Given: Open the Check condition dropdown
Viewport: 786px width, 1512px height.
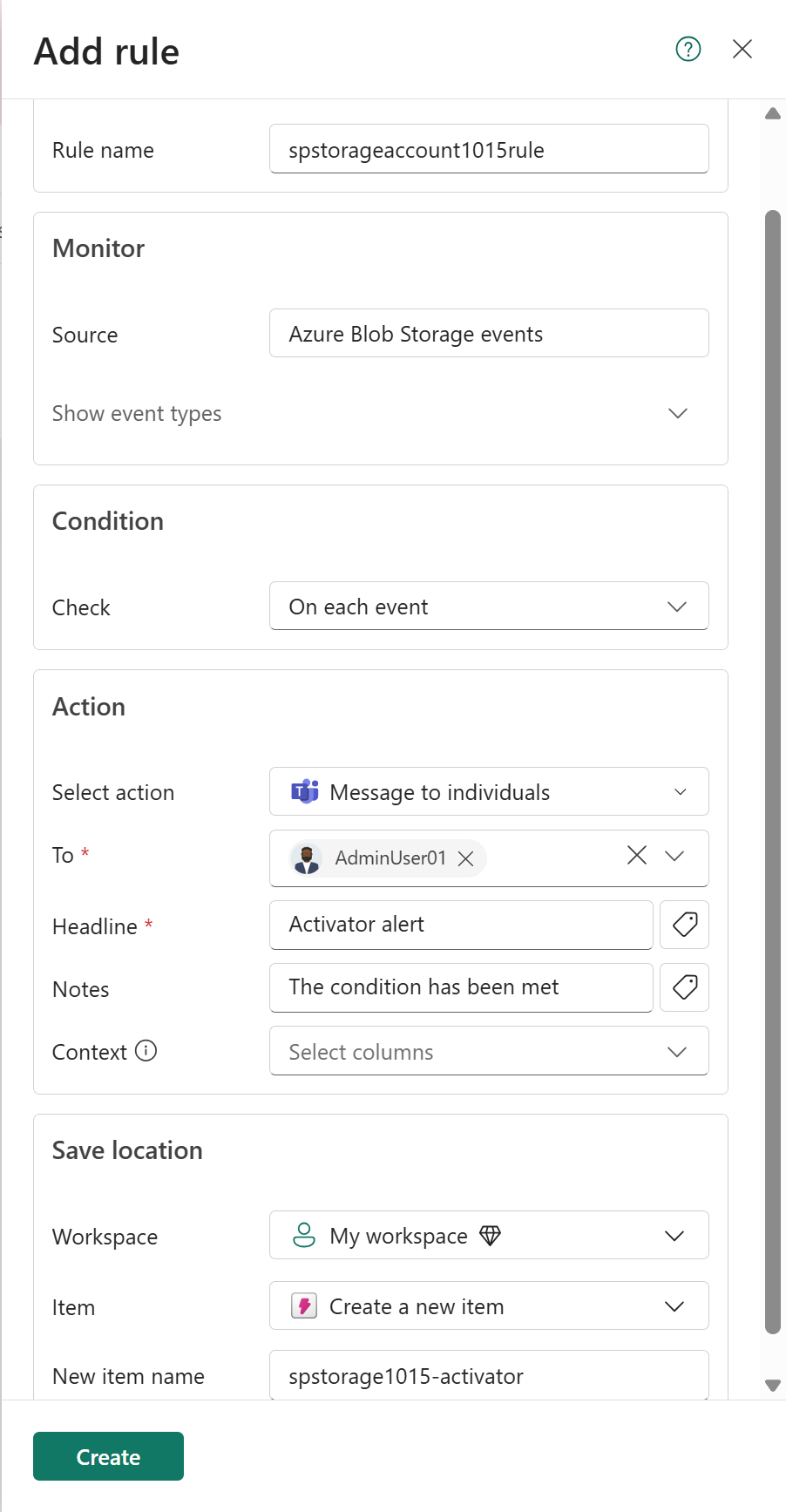Looking at the screenshot, I should 489,607.
